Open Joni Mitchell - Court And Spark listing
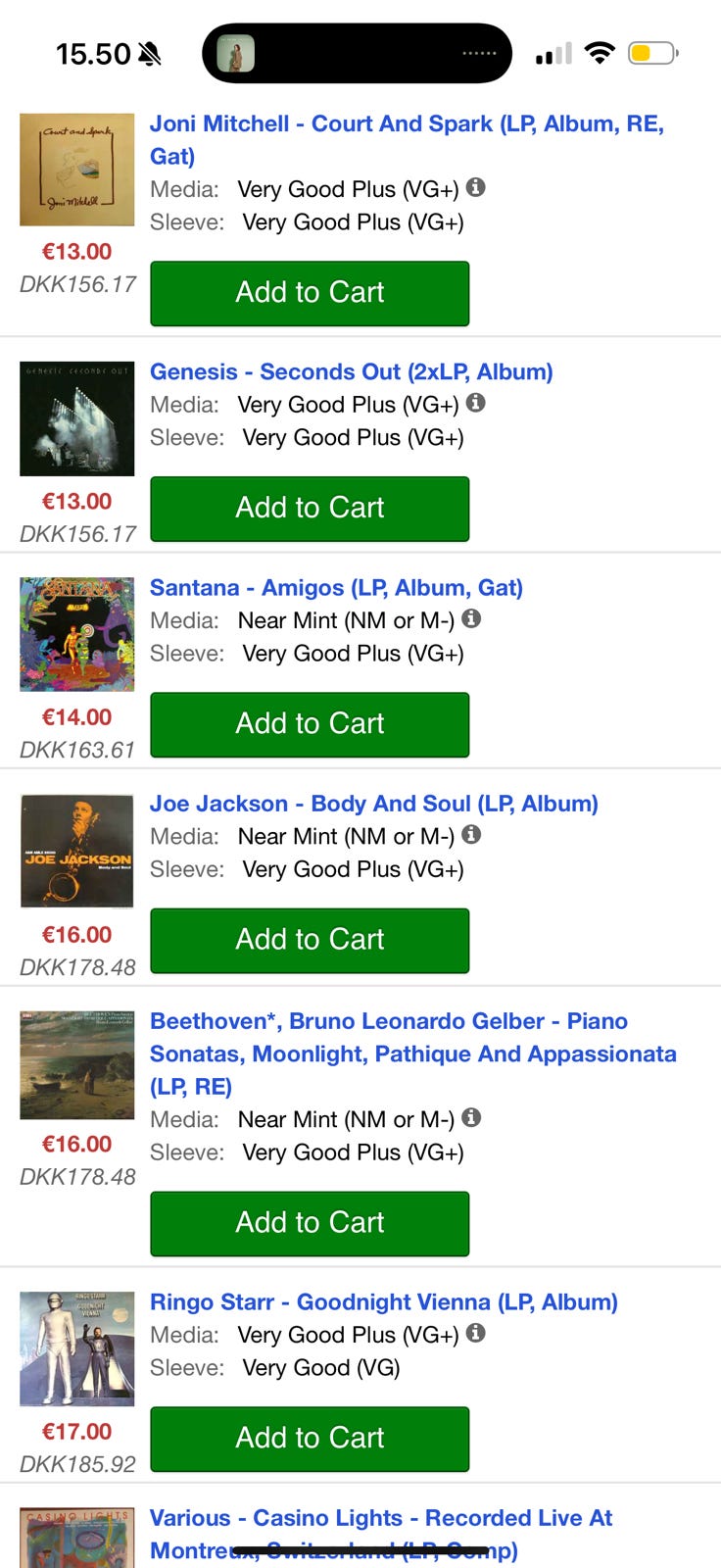721x1568 pixels. (406, 124)
